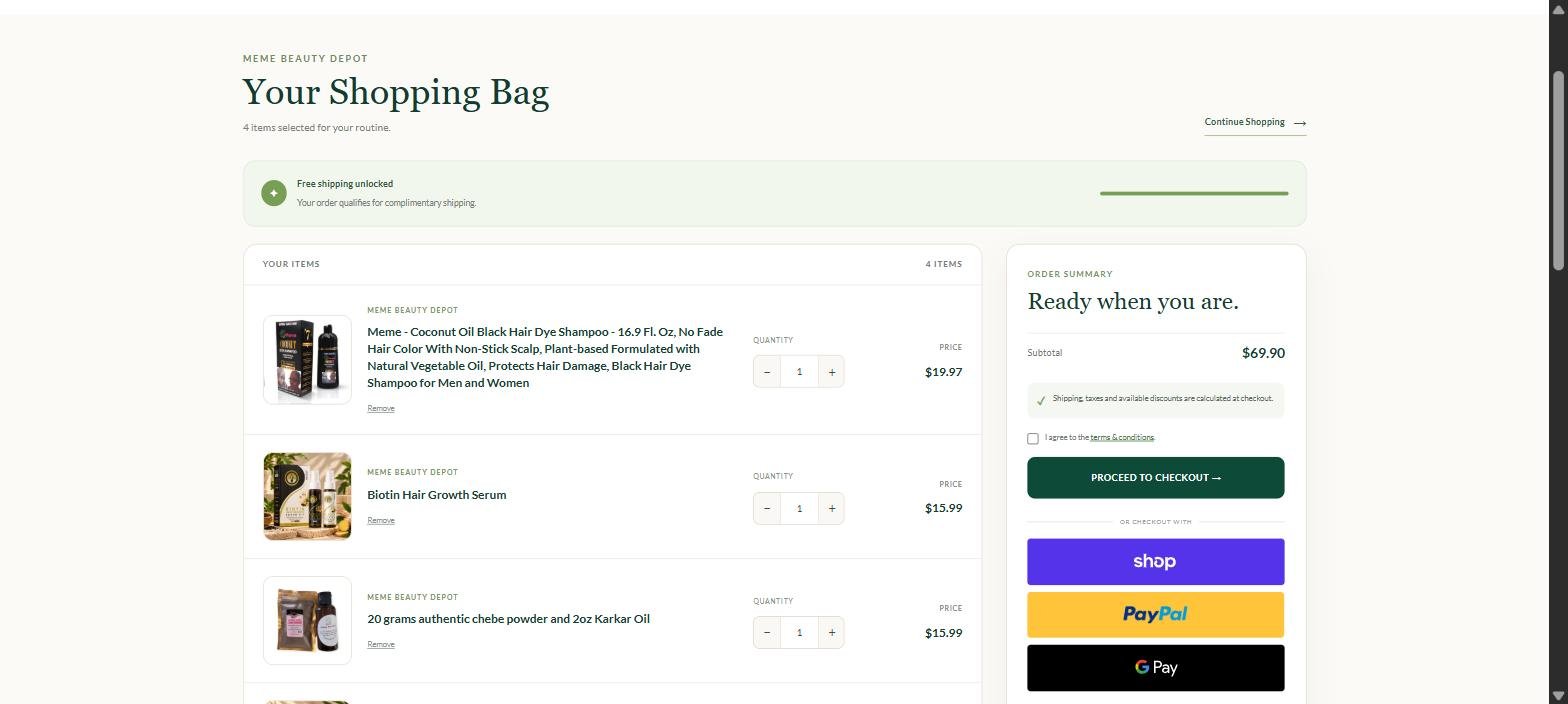Click the scrollbar down arrow
Image resolution: width=1568 pixels, height=704 pixels.
[x=1557, y=695]
